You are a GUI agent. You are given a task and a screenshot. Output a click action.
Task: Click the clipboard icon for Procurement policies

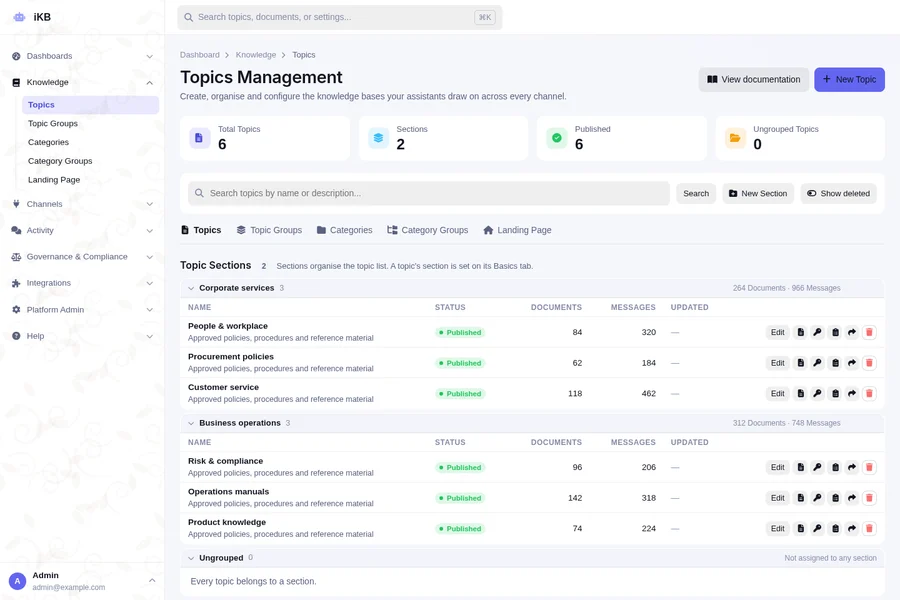[835, 363]
